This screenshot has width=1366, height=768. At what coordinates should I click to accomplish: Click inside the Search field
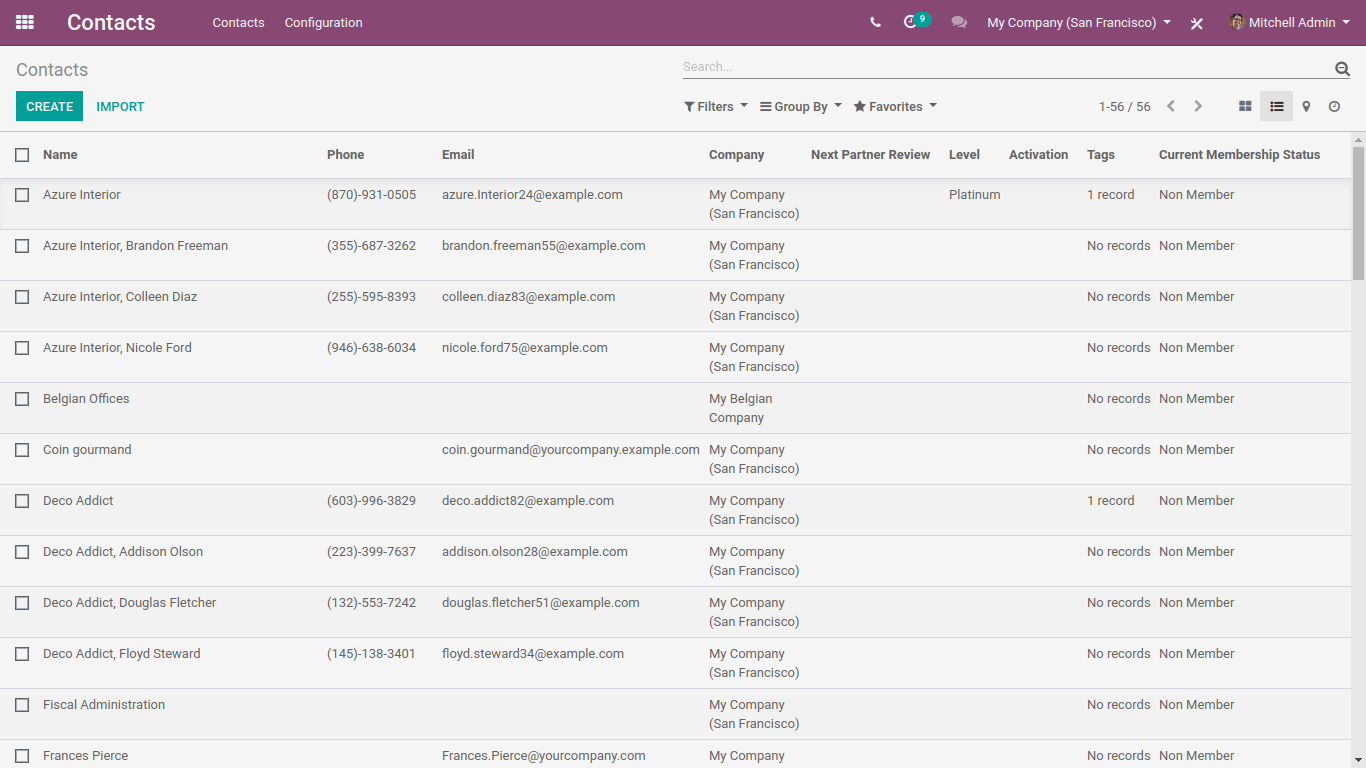[x=1000, y=67]
